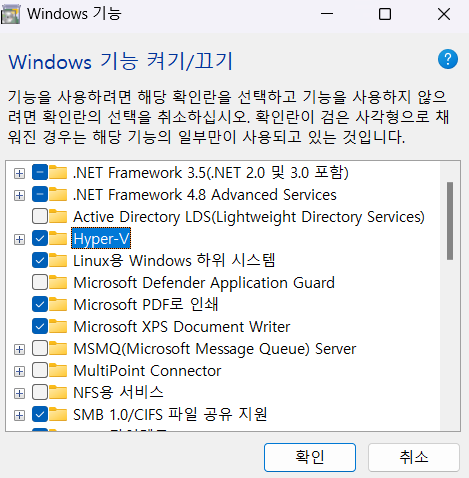Click folder icon beside Active Directory LDS

tap(58, 216)
